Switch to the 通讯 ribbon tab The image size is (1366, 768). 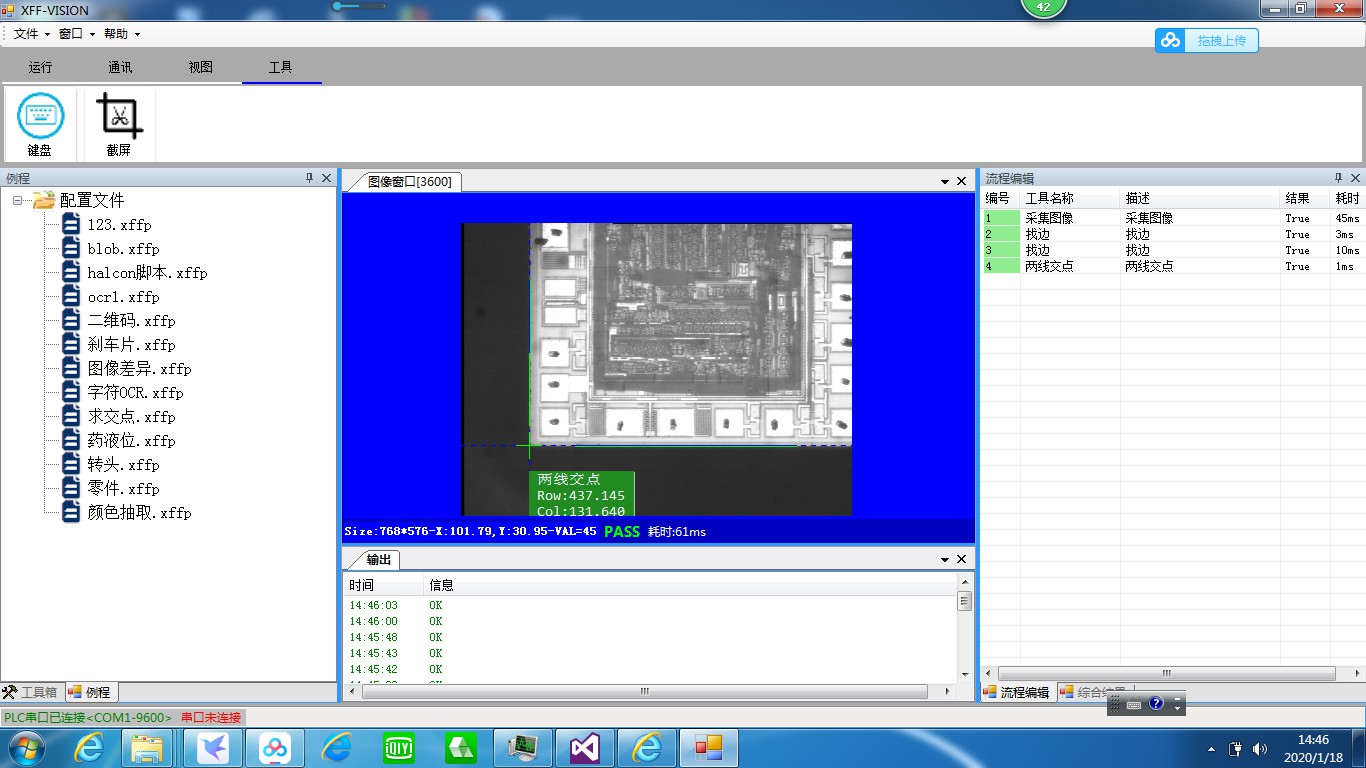(120, 67)
